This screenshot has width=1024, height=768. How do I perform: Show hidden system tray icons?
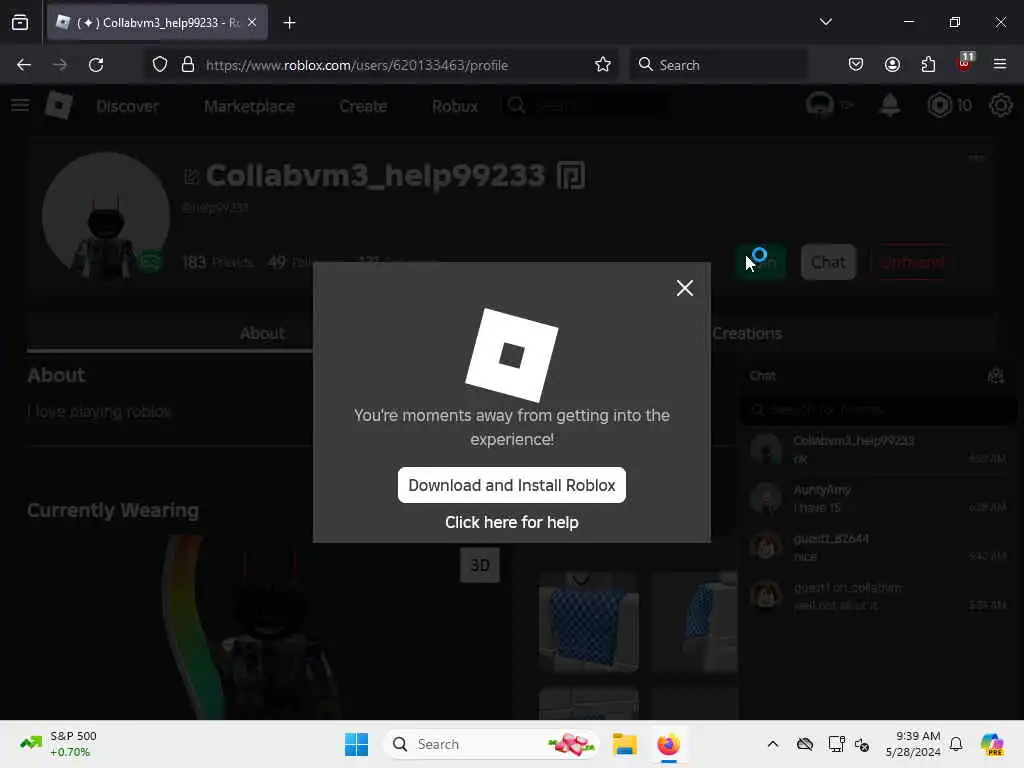click(x=773, y=744)
